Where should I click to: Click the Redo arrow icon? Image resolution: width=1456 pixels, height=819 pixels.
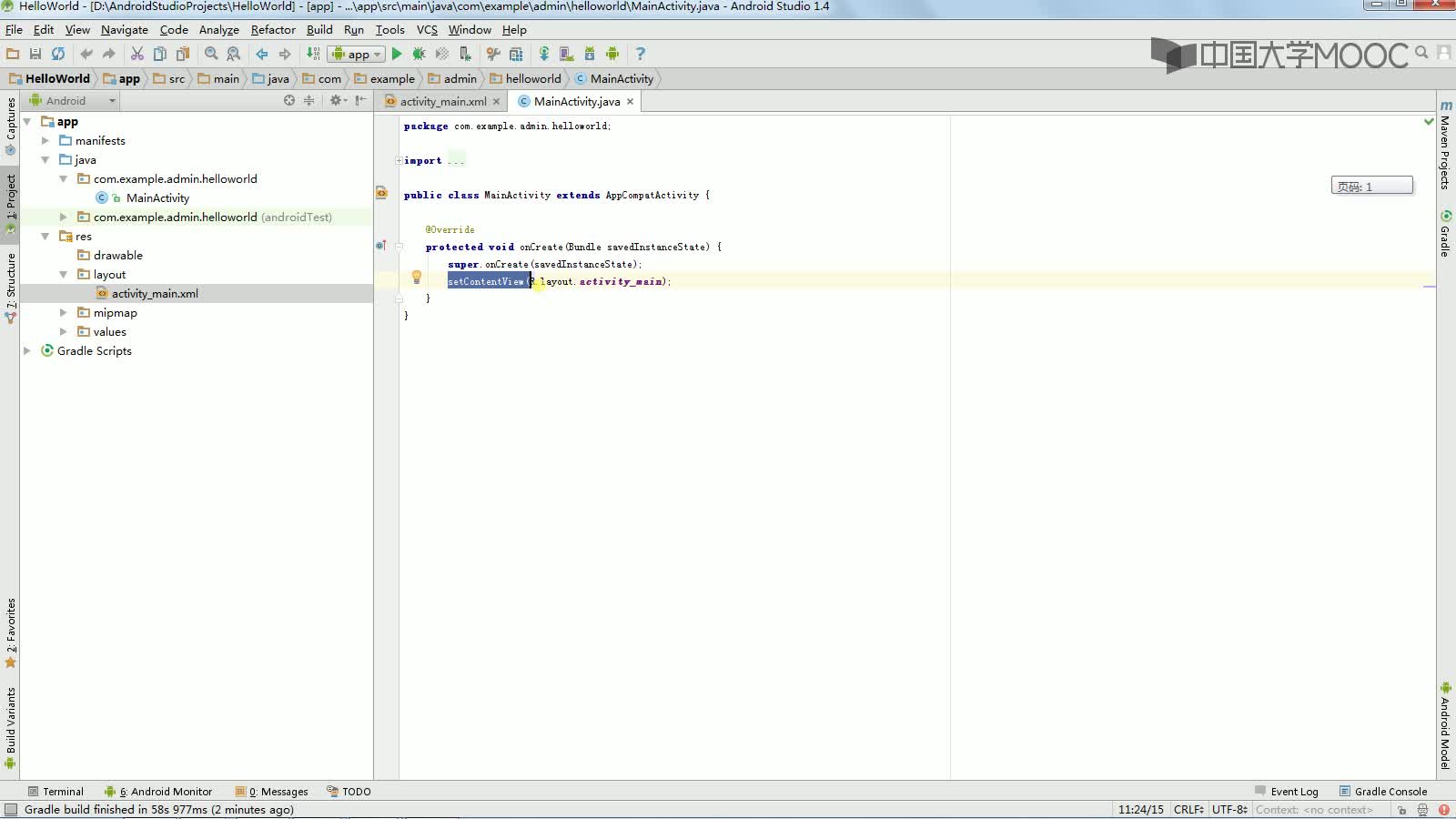pyautogui.click(x=109, y=54)
